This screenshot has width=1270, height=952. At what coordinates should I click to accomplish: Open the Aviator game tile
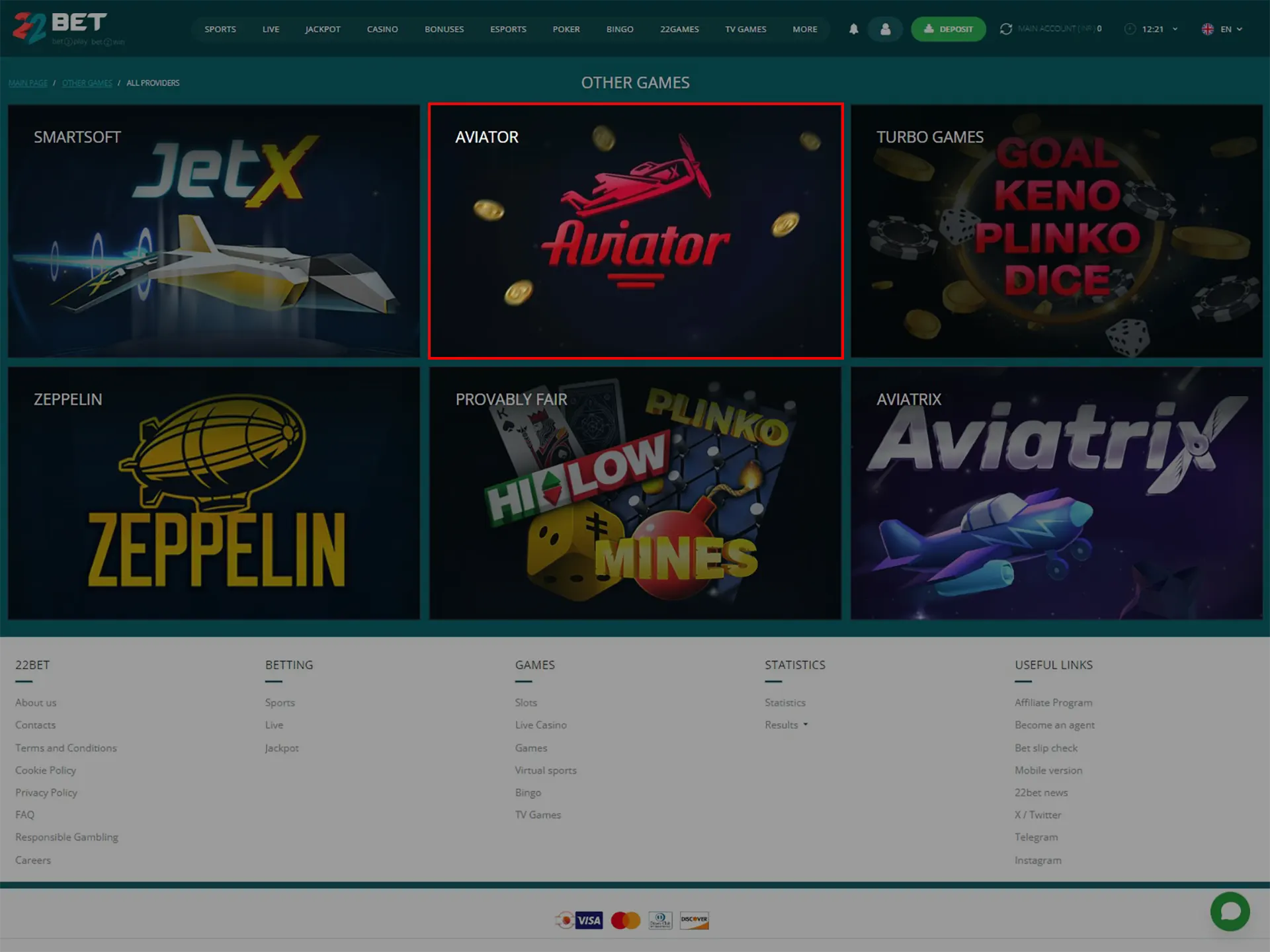[x=635, y=231]
